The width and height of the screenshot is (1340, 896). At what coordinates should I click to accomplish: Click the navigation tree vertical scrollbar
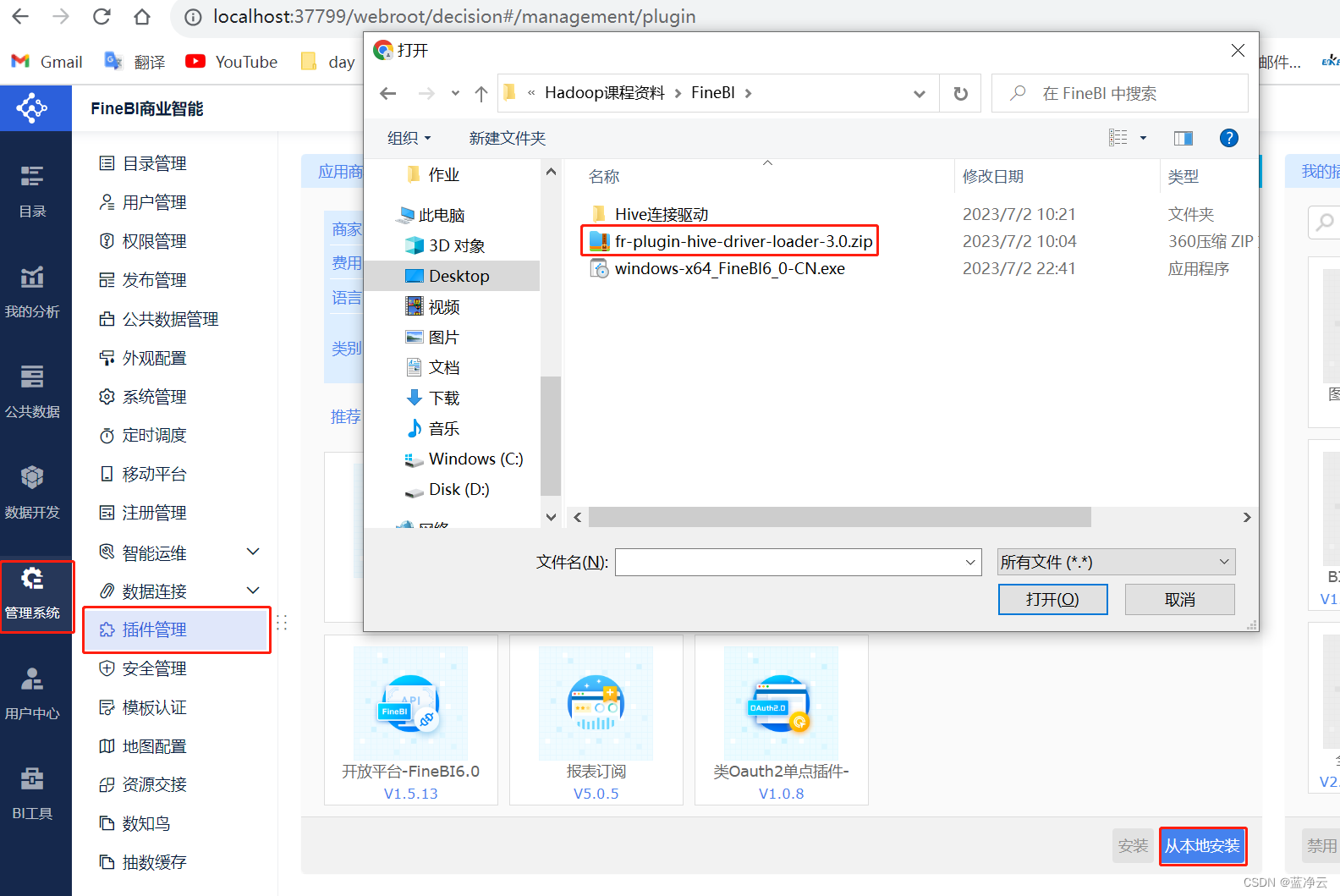(551, 435)
